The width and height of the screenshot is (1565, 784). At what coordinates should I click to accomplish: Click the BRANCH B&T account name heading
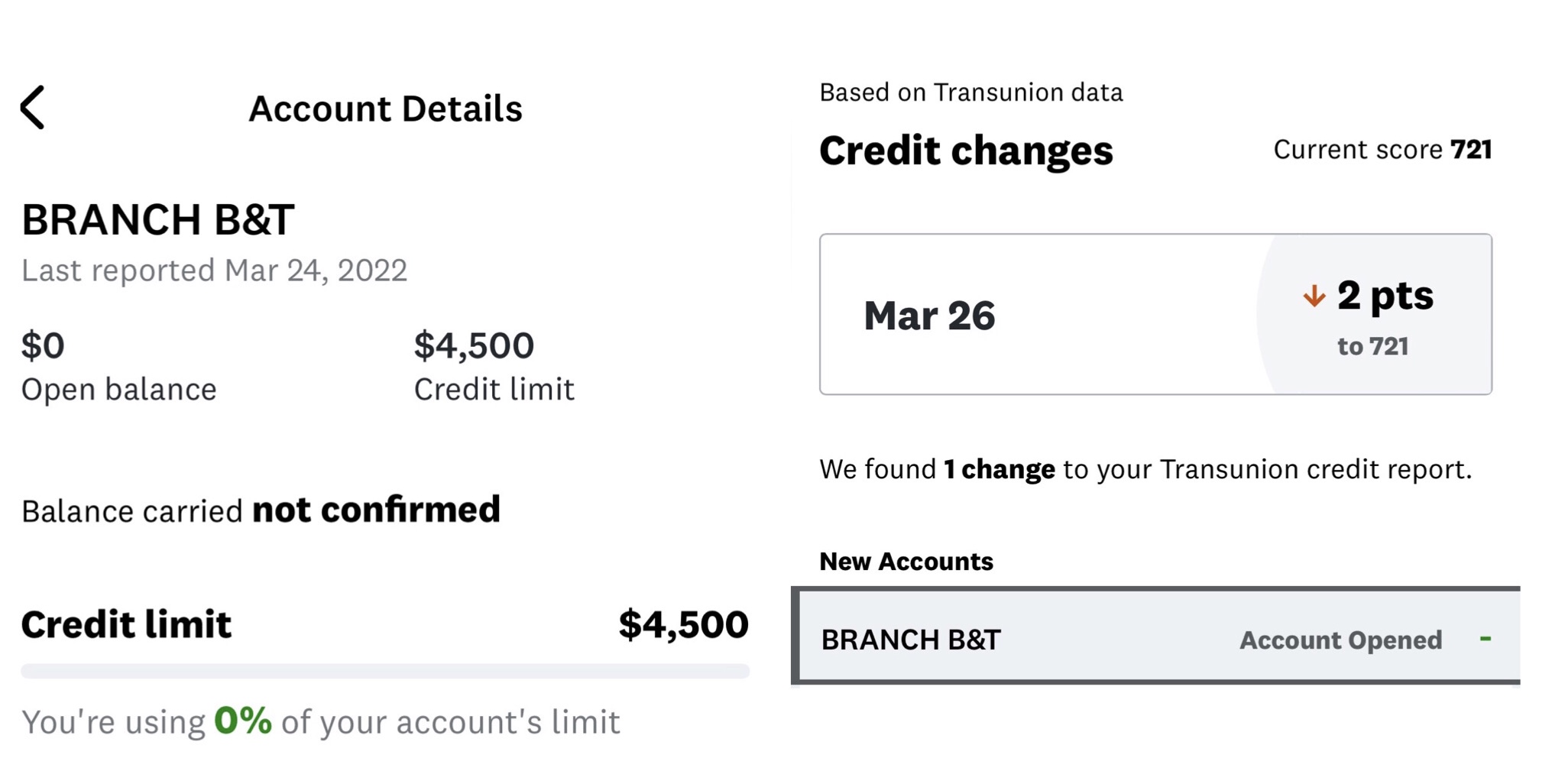pos(157,220)
